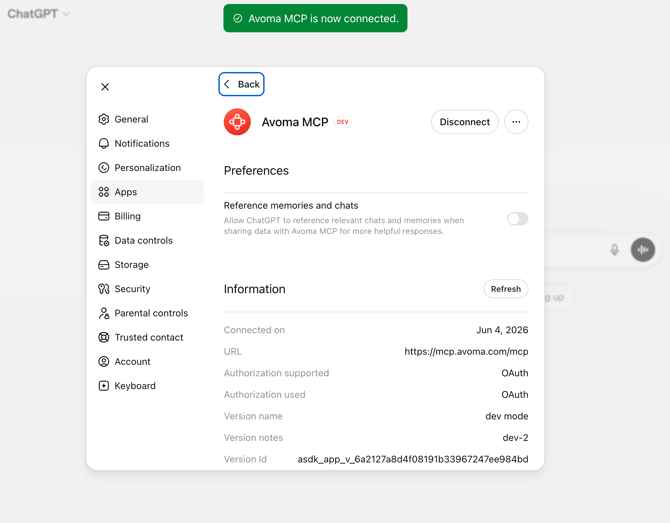Click the green checkmark in connected toast
The width and height of the screenshot is (670, 523).
(238, 18)
